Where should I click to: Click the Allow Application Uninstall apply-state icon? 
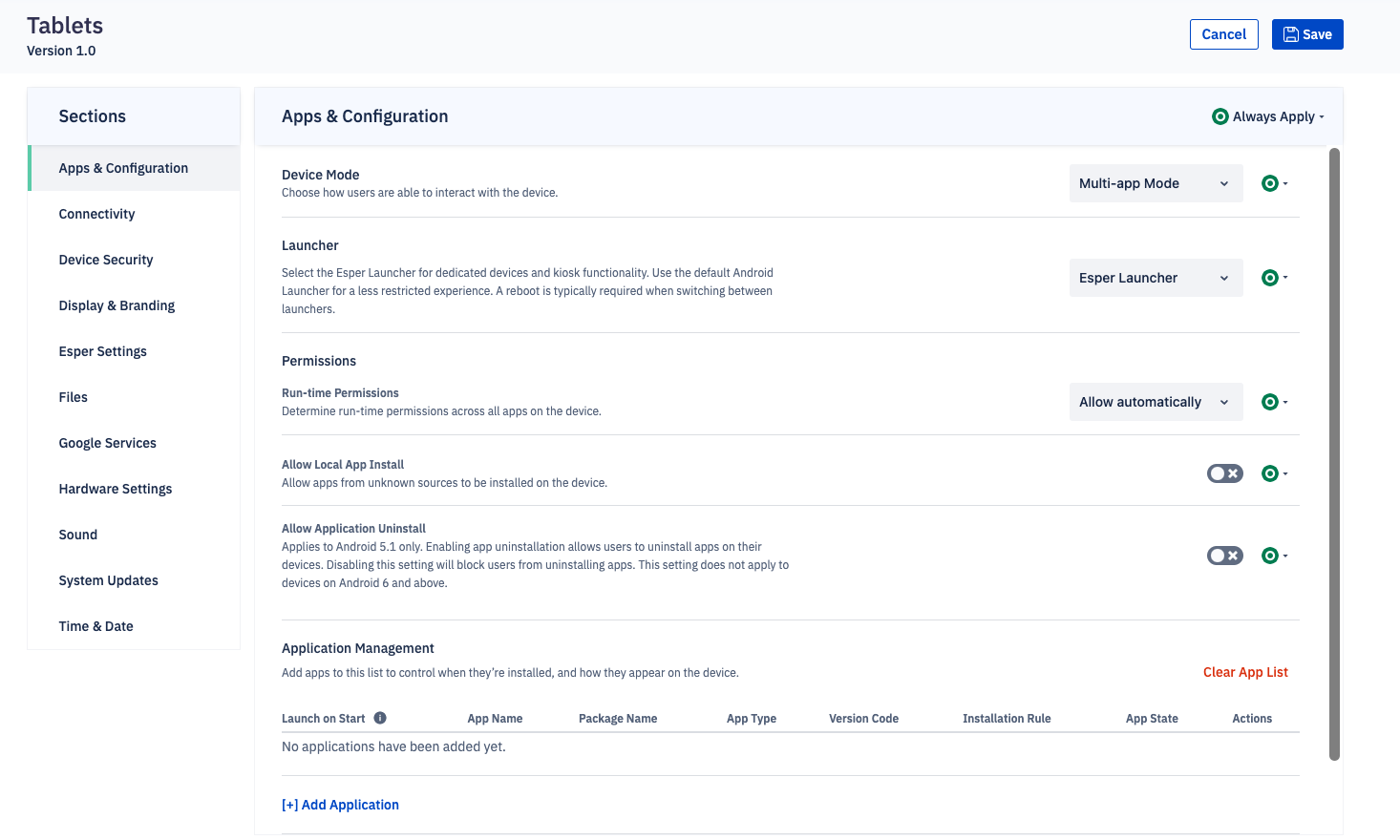pyautogui.click(x=1270, y=556)
